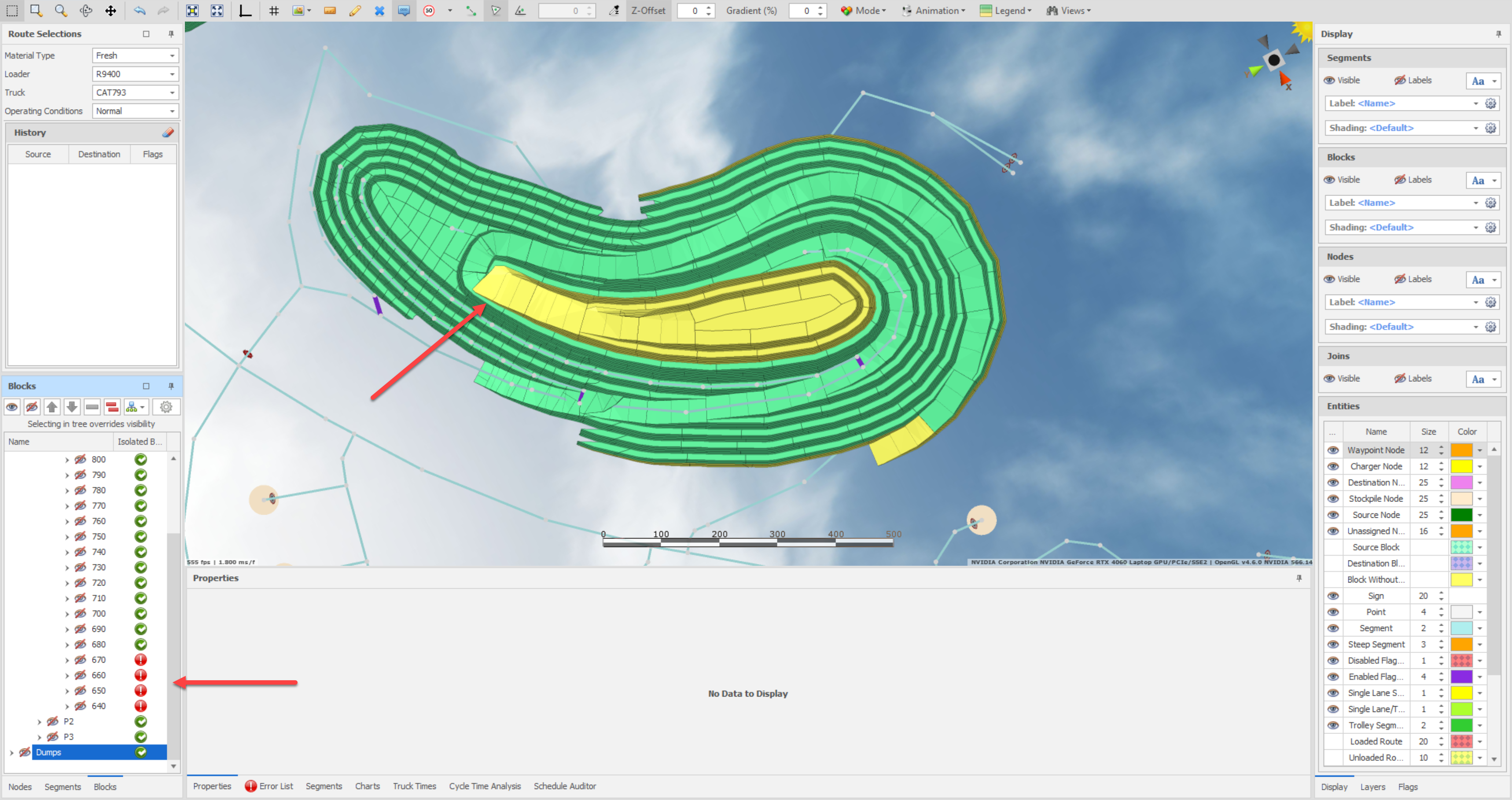Toggle Segments Visible eye in Display
1512x800 pixels.
(1329, 81)
